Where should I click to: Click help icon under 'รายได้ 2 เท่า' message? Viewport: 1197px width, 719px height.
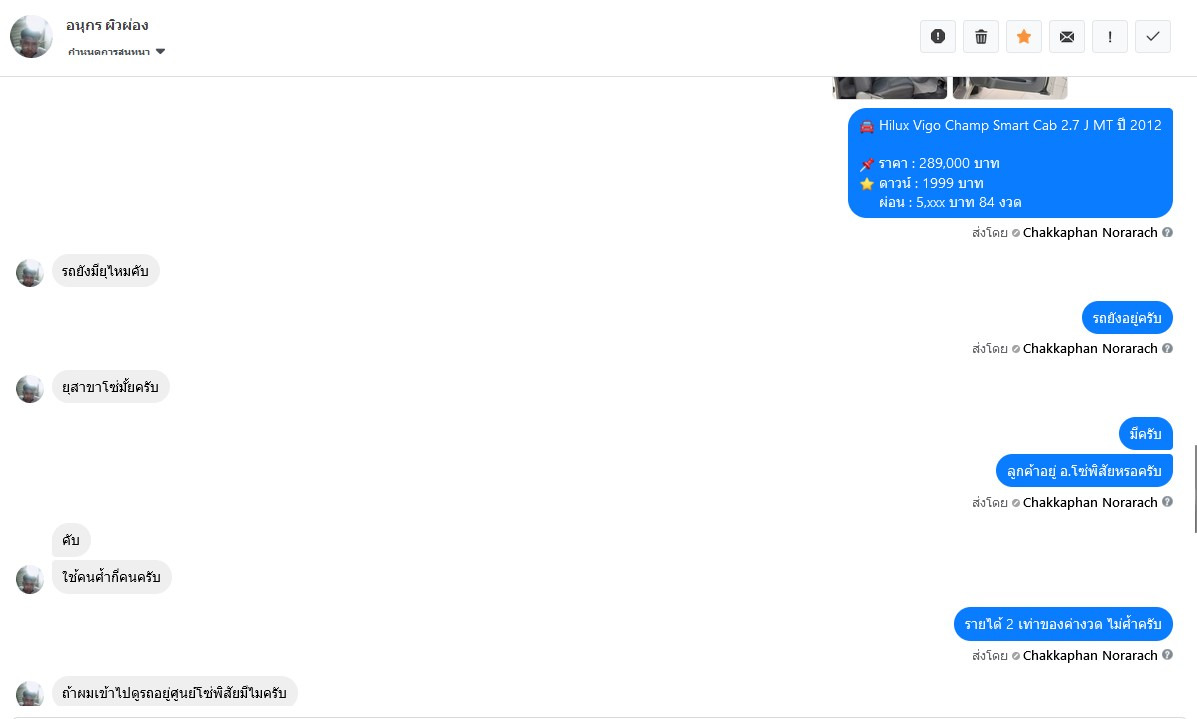pos(1167,655)
